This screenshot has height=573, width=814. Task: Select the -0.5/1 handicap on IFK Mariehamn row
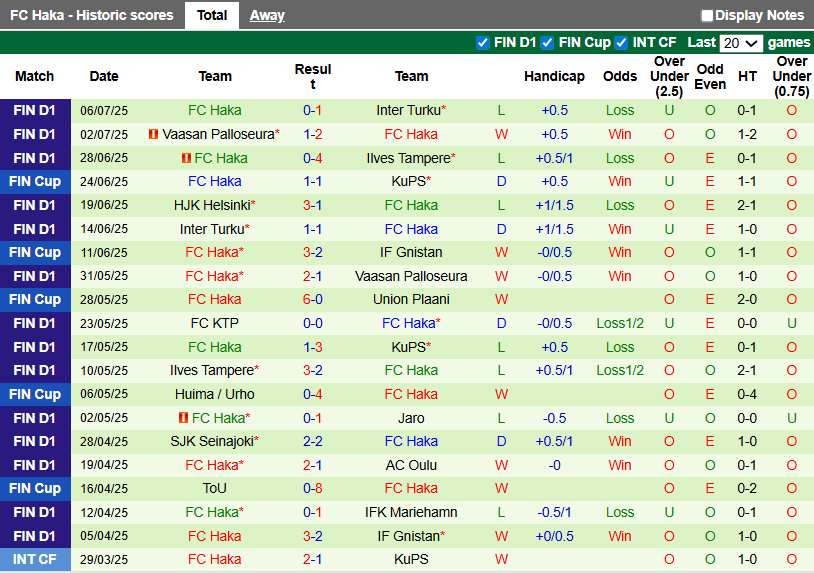(x=554, y=512)
